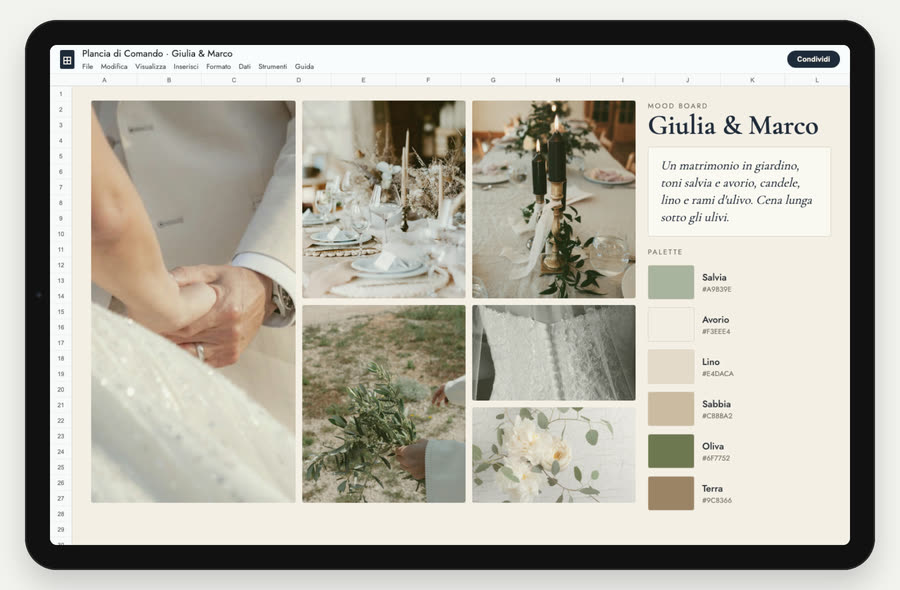The height and width of the screenshot is (590, 900).
Task: Click the Giulia & Marco heading
Action: point(733,126)
